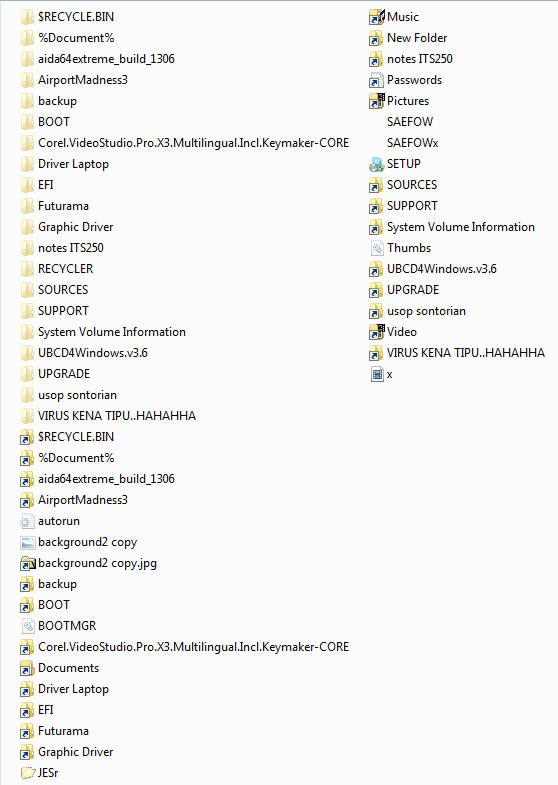Select the System Volume Information shortcut name
The height and width of the screenshot is (785, 558).
461,227
